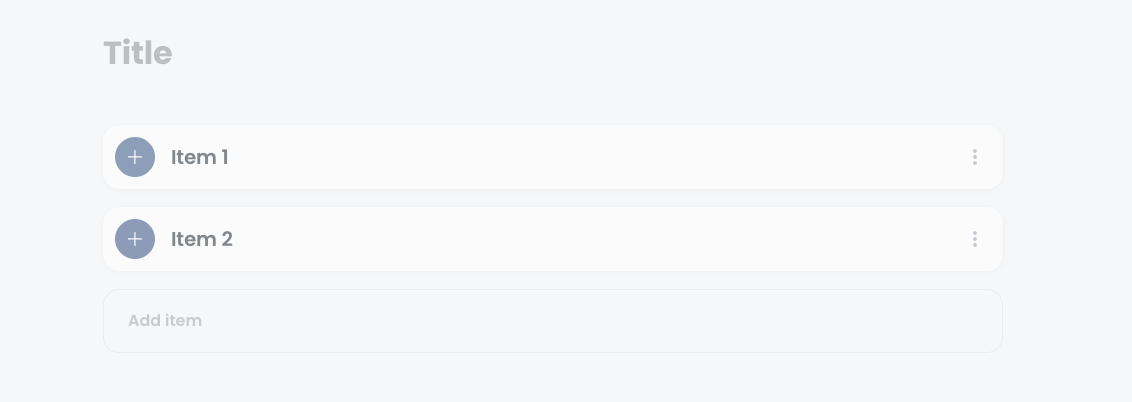The width and height of the screenshot is (1132, 402).
Task: Toggle Item 1 with the blue-grey circle button
Action: pyautogui.click(x=135, y=157)
